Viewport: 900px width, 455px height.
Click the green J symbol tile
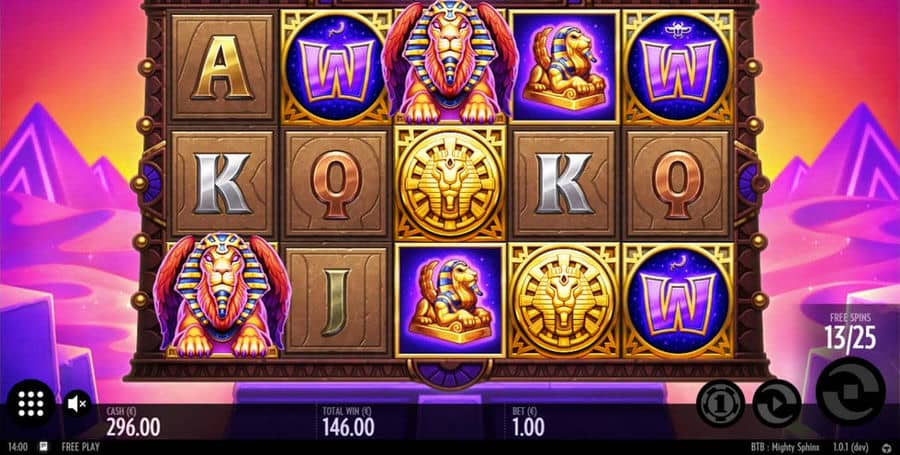336,300
